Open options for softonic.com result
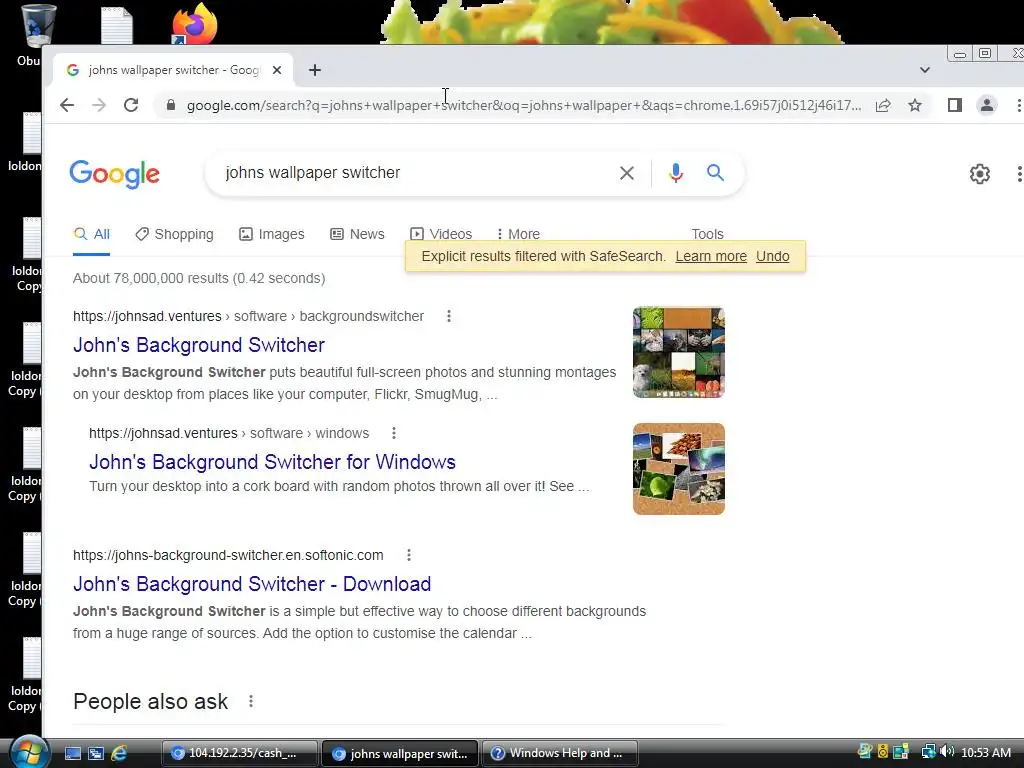This screenshot has width=1024, height=768. 409,555
